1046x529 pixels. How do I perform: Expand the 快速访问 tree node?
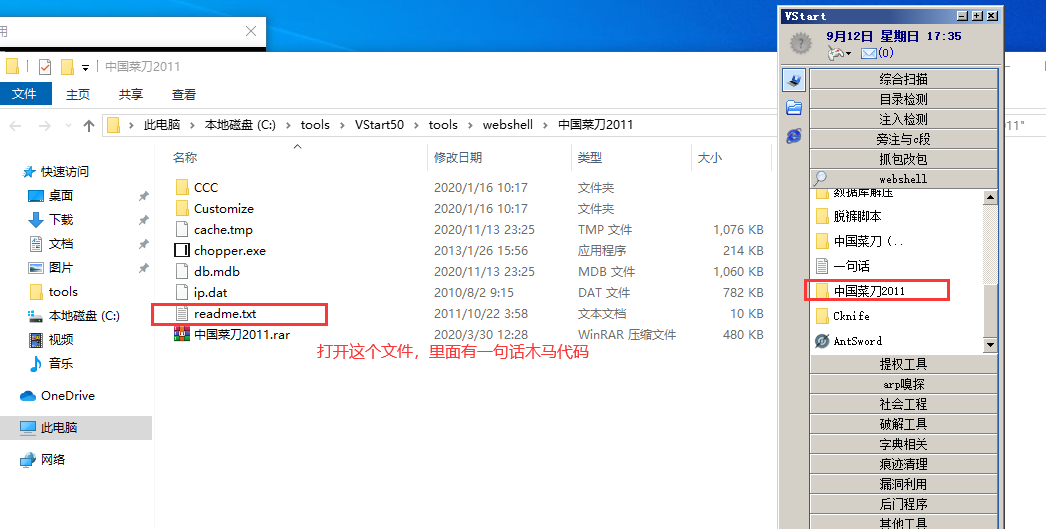(x=10, y=172)
